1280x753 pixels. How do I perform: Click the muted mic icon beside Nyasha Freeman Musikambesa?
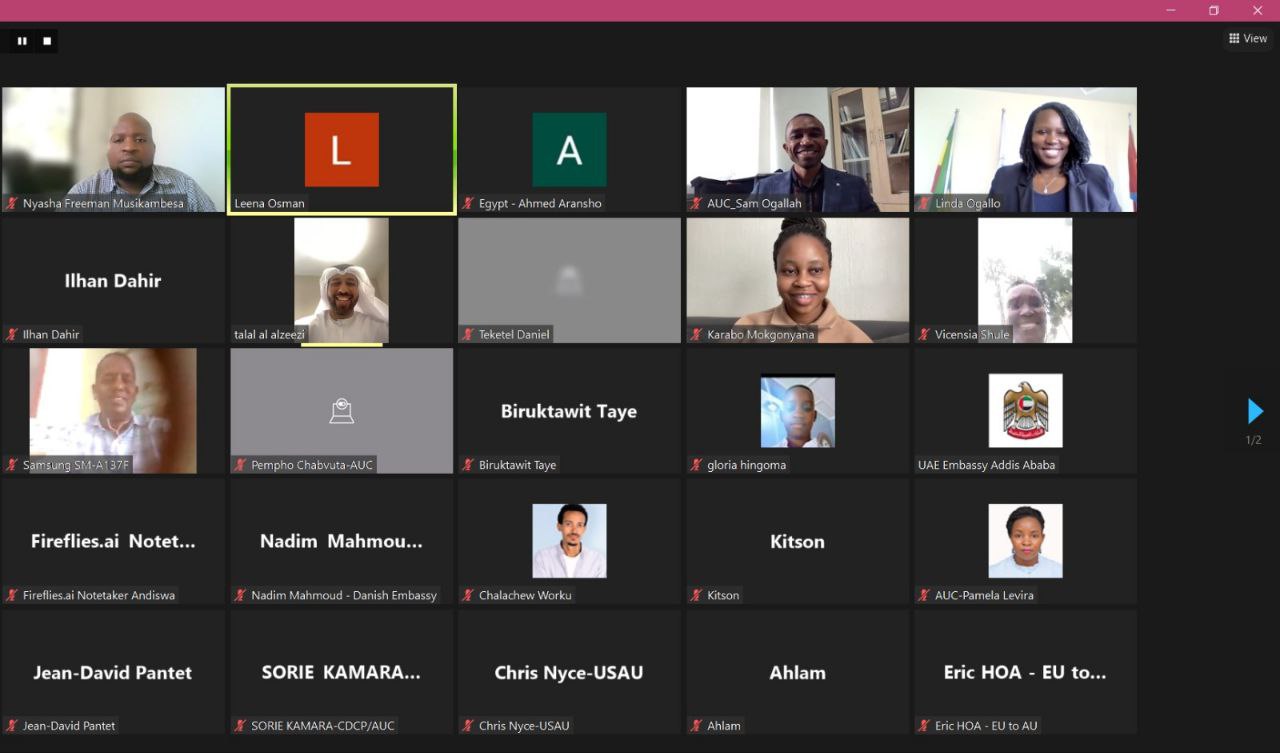12,204
